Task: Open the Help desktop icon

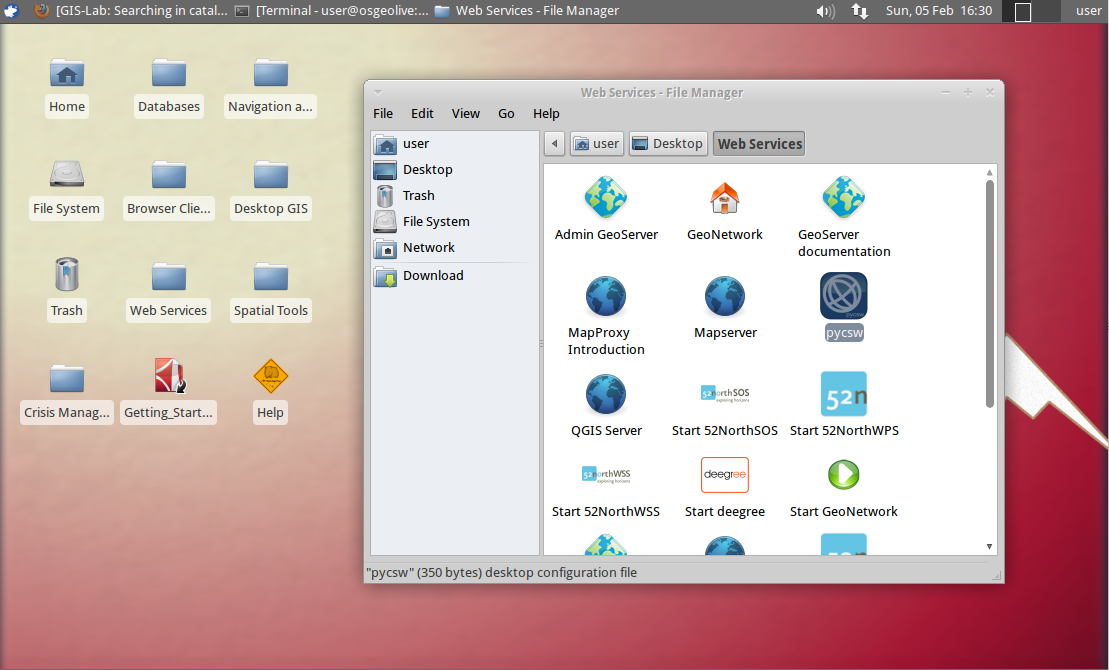Action: click(271, 376)
